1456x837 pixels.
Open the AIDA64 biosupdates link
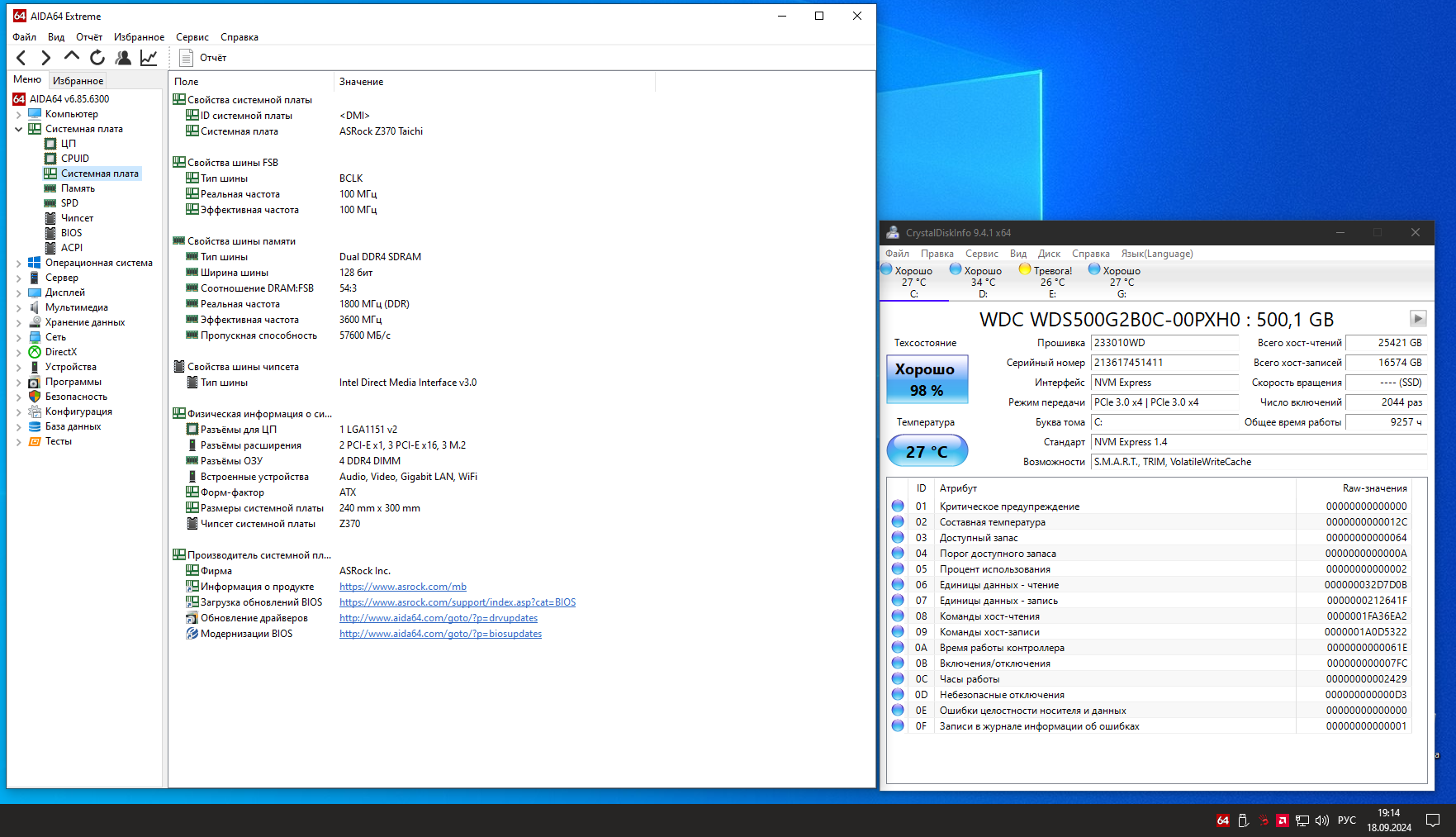[440, 634]
